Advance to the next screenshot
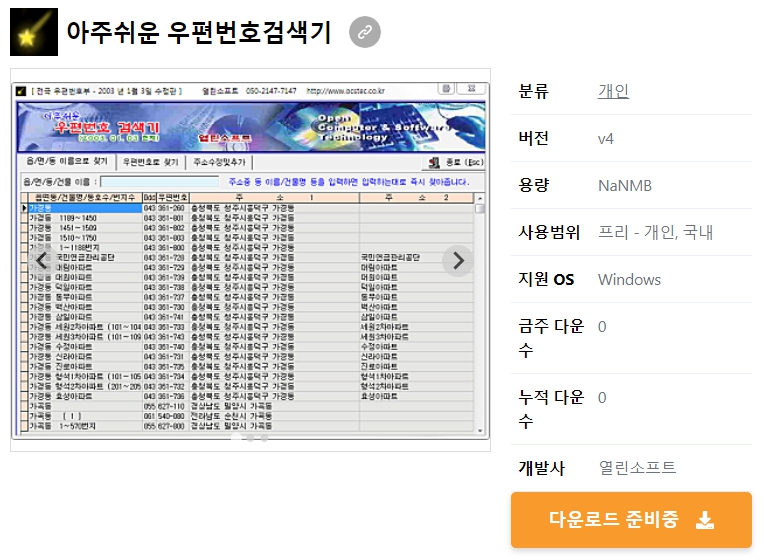 (458, 261)
